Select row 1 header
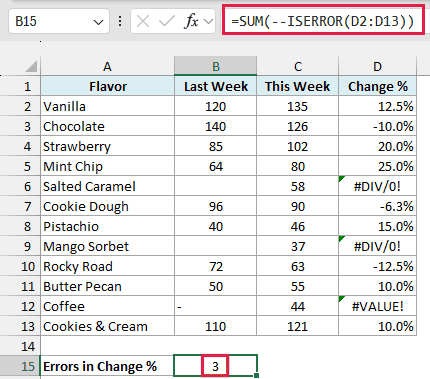Screen dimensions: 430x379 (x=20, y=86)
